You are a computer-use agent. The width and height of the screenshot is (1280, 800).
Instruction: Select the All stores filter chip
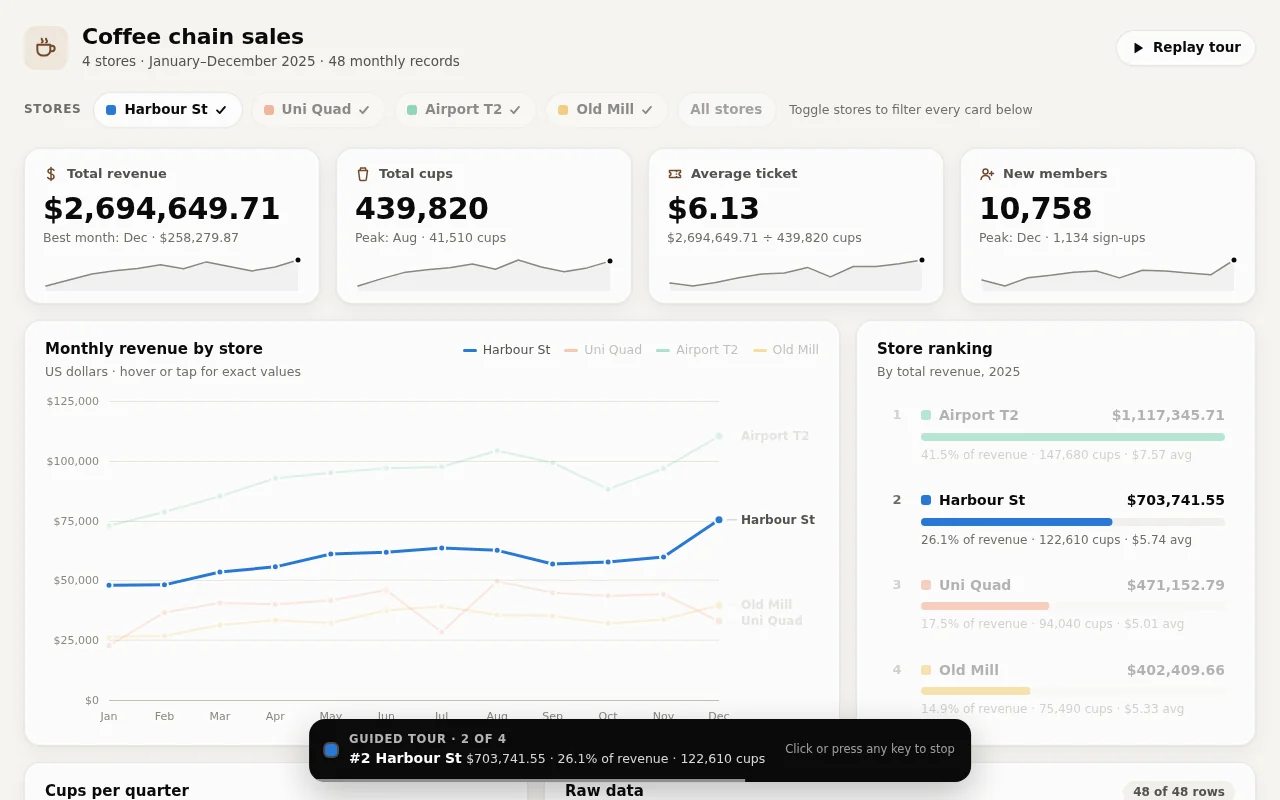point(726,110)
